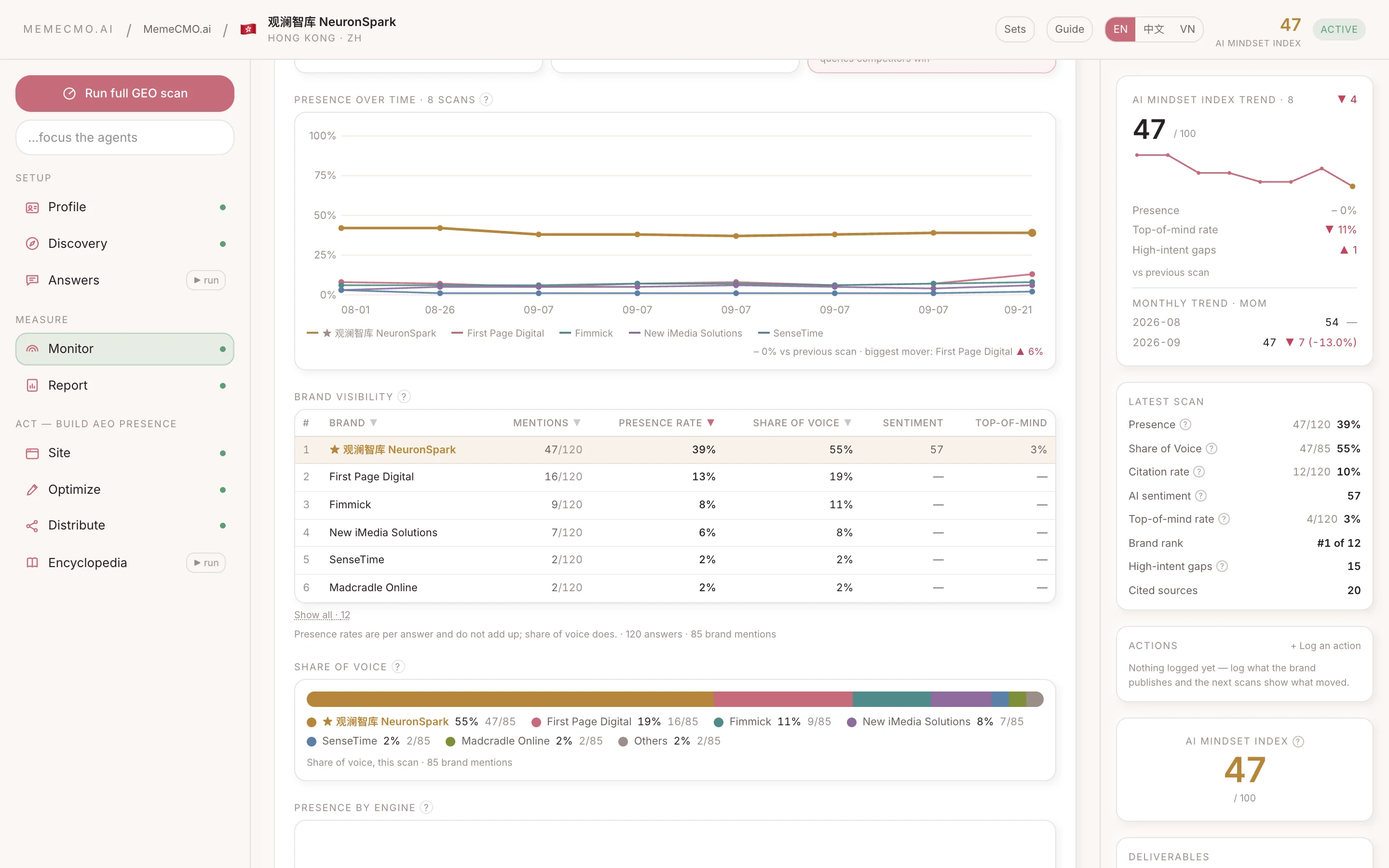Switch language to EN
The width and height of the screenshot is (1389, 868).
1120,29
